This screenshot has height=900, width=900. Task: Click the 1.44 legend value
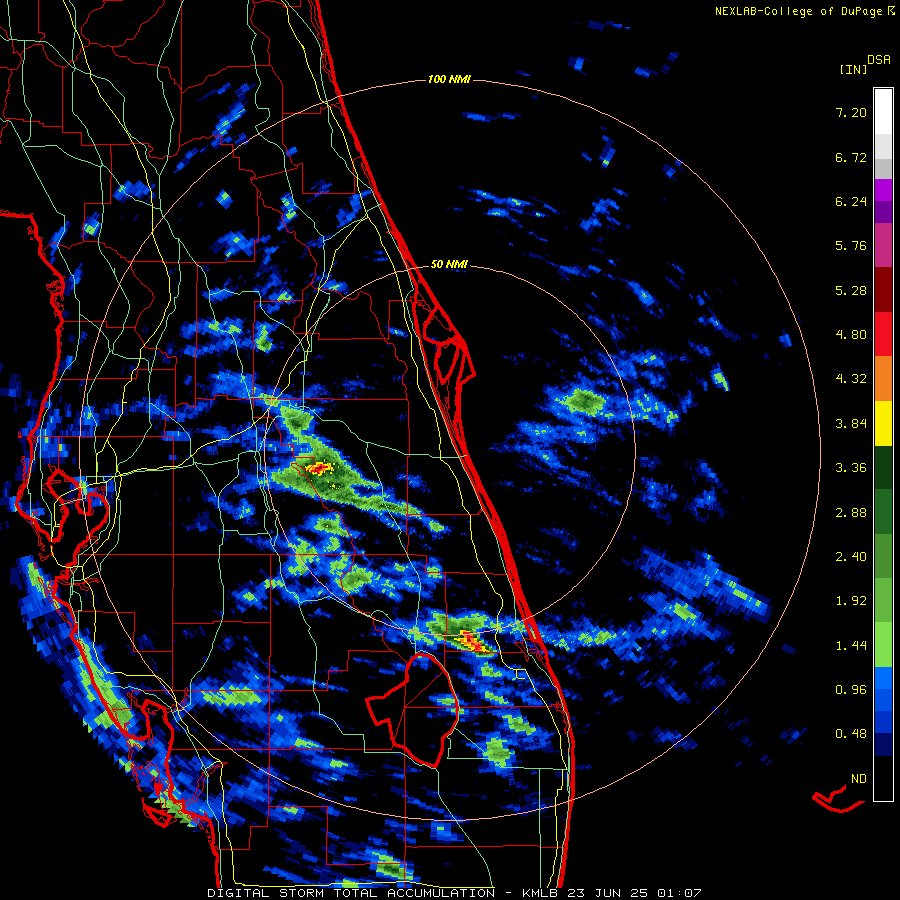(x=851, y=646)
